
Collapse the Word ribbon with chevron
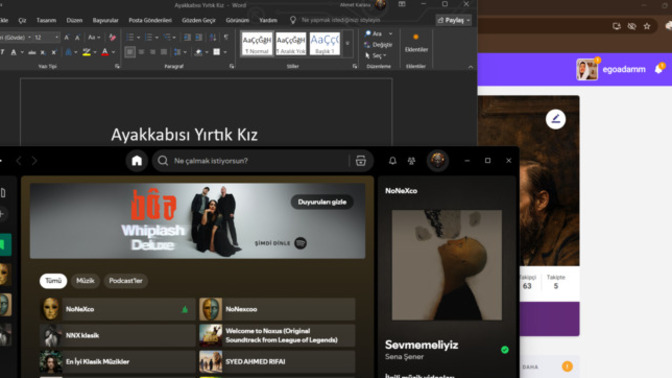coord(471,67)
